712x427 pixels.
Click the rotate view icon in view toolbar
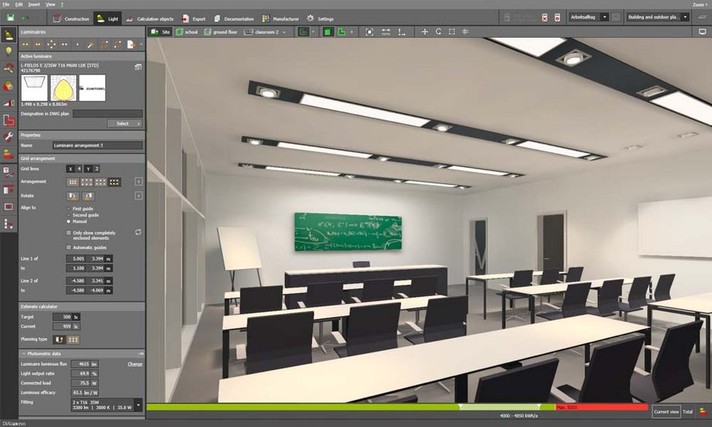click(x=438, y=32)
